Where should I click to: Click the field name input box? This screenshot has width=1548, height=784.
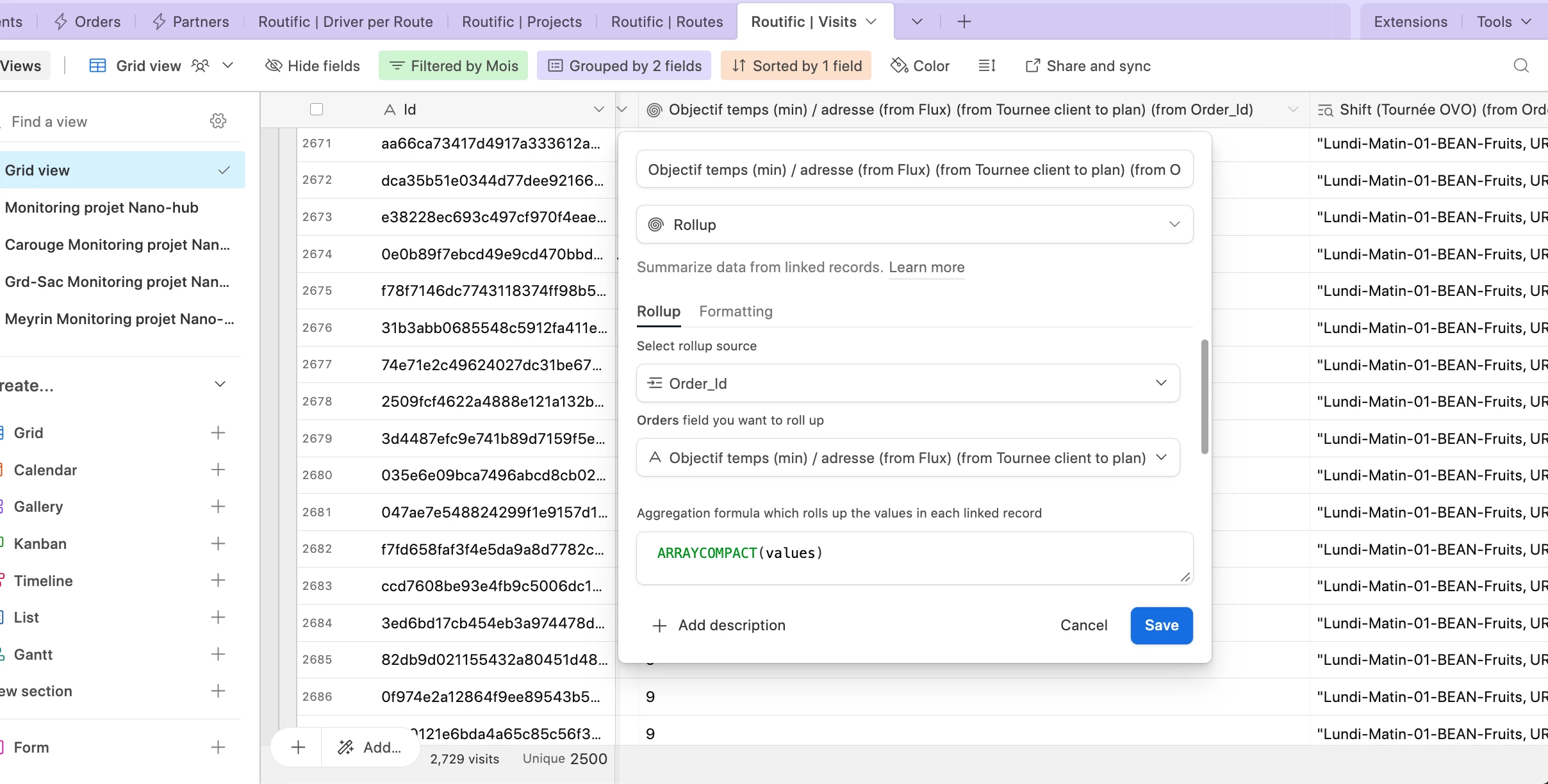(914, 170)
